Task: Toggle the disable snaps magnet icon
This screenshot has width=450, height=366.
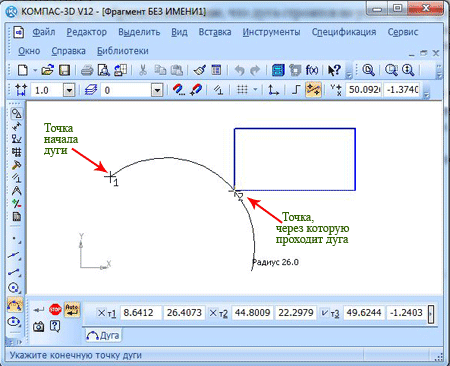Action: pyautogui.click(x=196, y=90)
